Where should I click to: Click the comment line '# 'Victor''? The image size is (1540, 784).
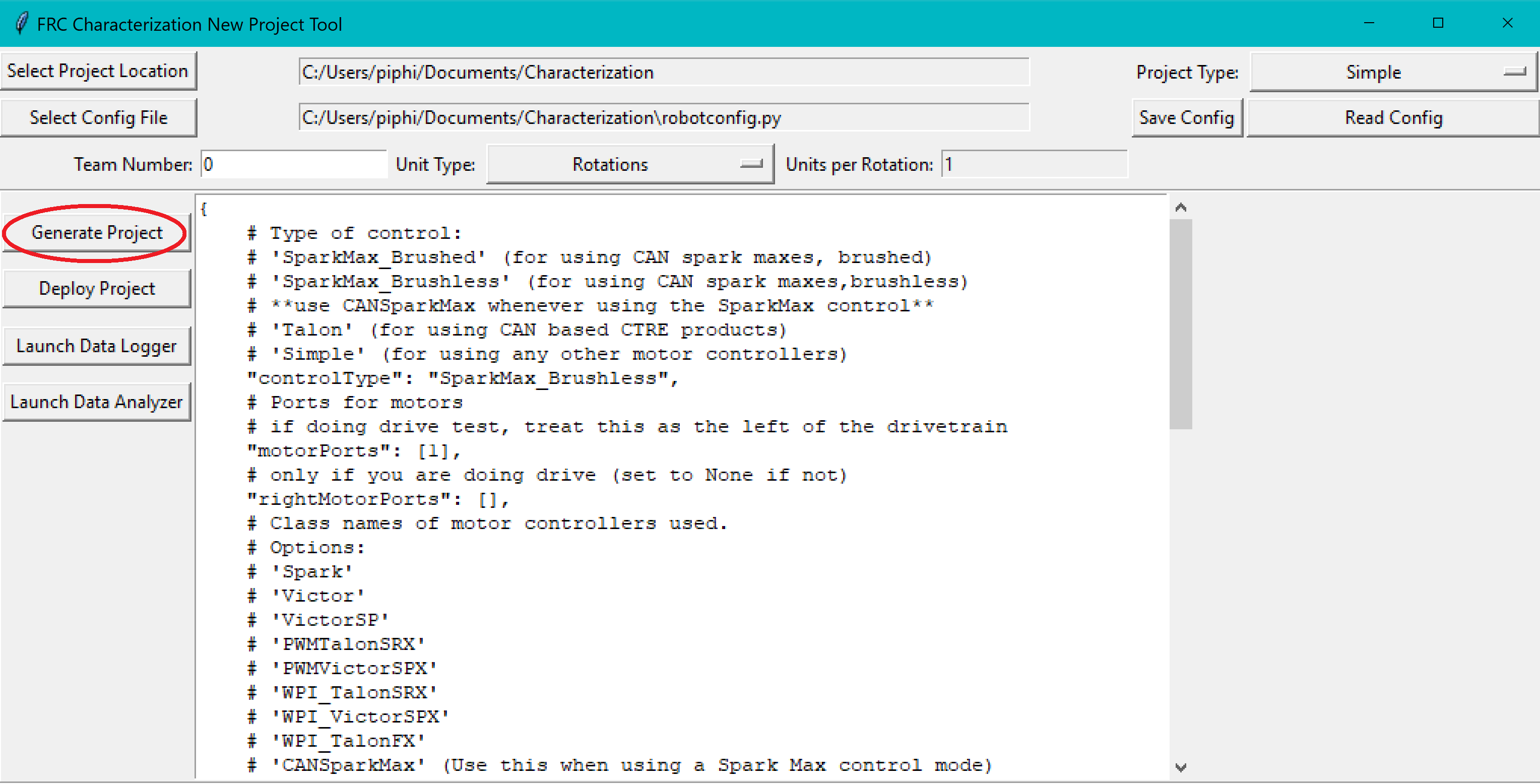click(x=305, y=596)
